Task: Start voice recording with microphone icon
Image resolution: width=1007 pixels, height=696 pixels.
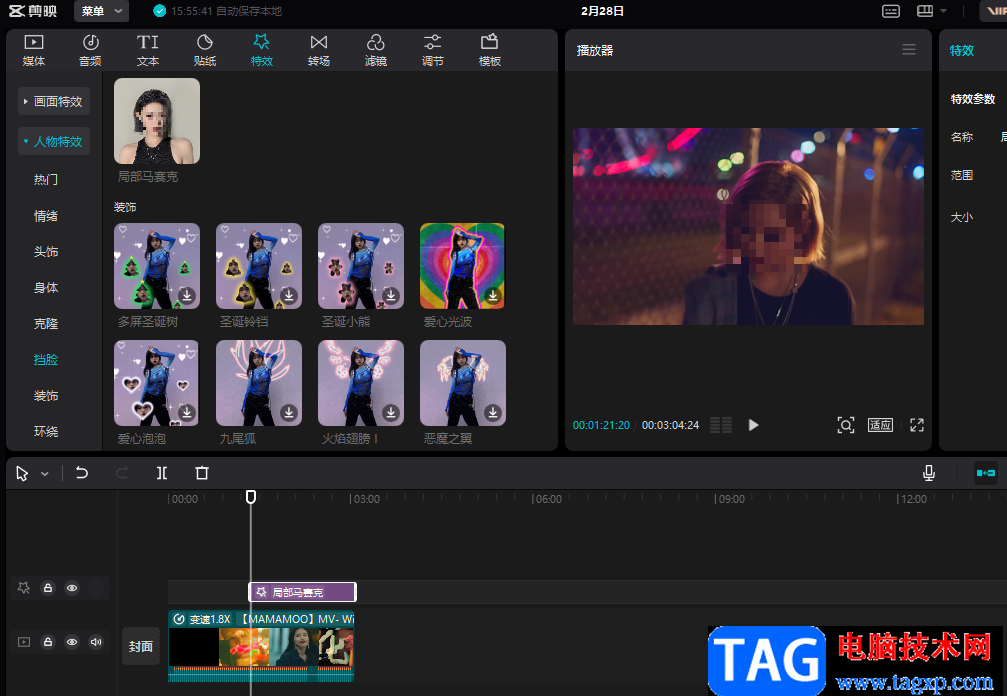Action: point(929,473)
